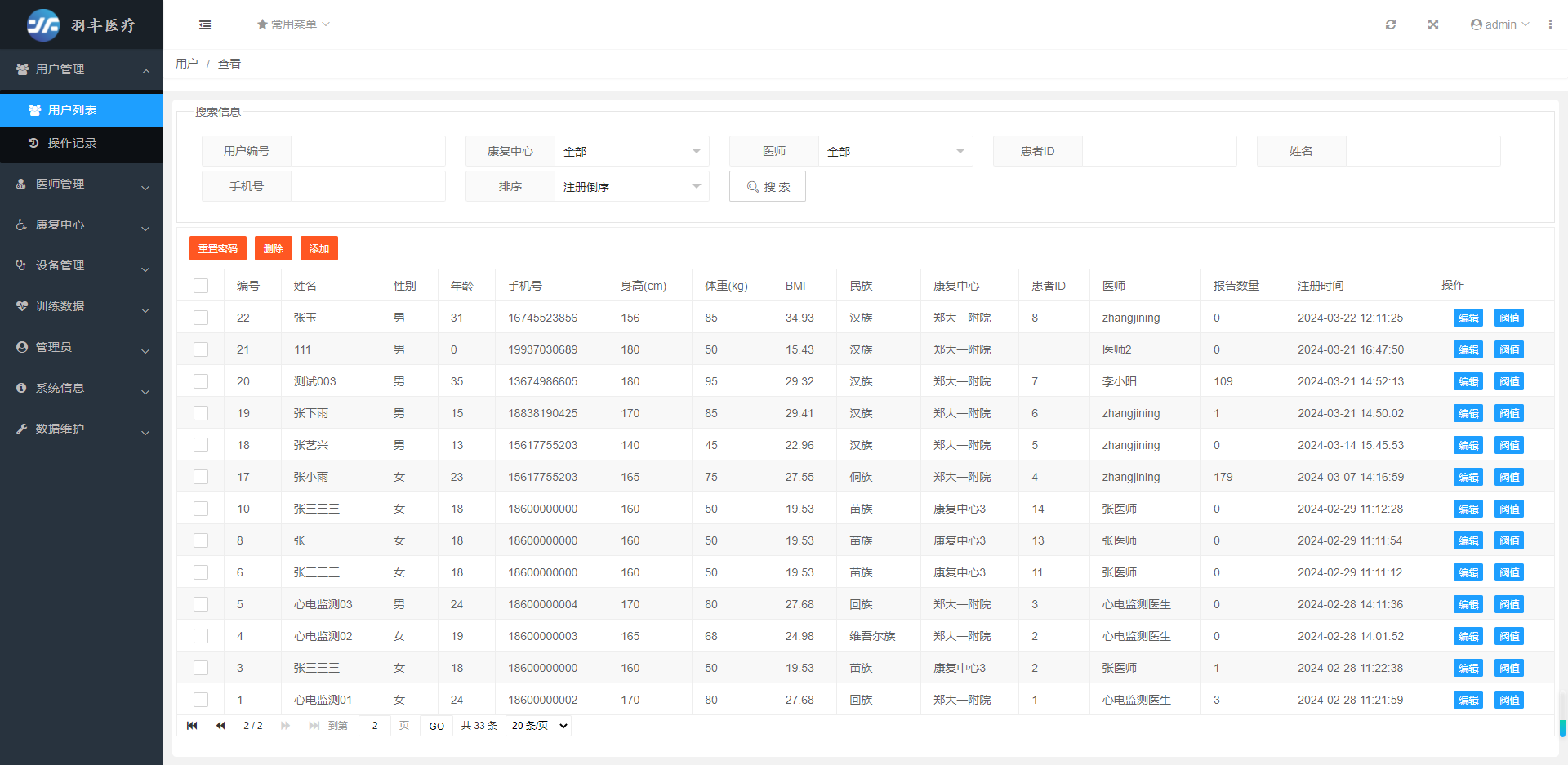
Task: Open the 康复中心 filter dropdown
Action: tap(631, 151)
